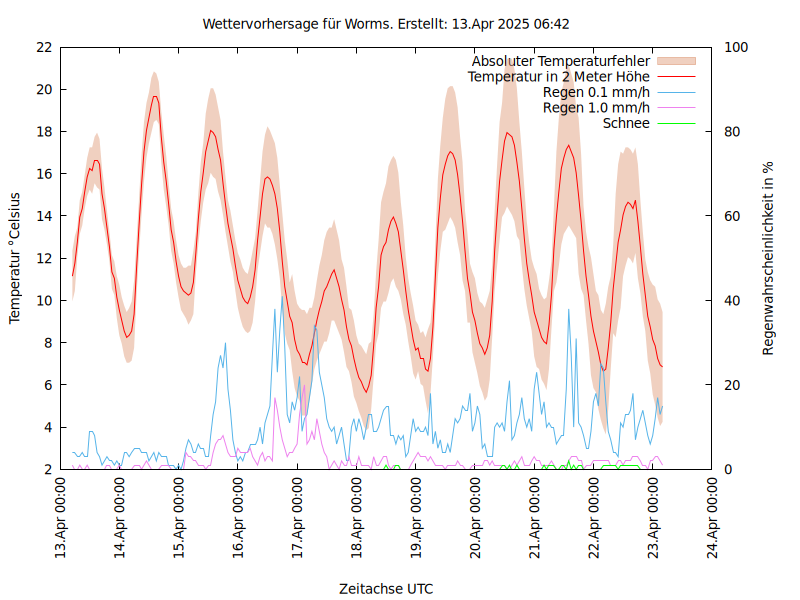Click the Schnee legend entry
Image resolution: width=800 pixels, height=600 pixels.
626,123
